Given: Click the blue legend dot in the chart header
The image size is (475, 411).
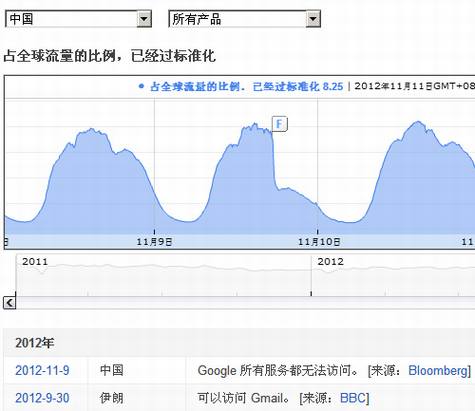Looking at the screenshot, I should pyautogui.click(x=141, y=86).
